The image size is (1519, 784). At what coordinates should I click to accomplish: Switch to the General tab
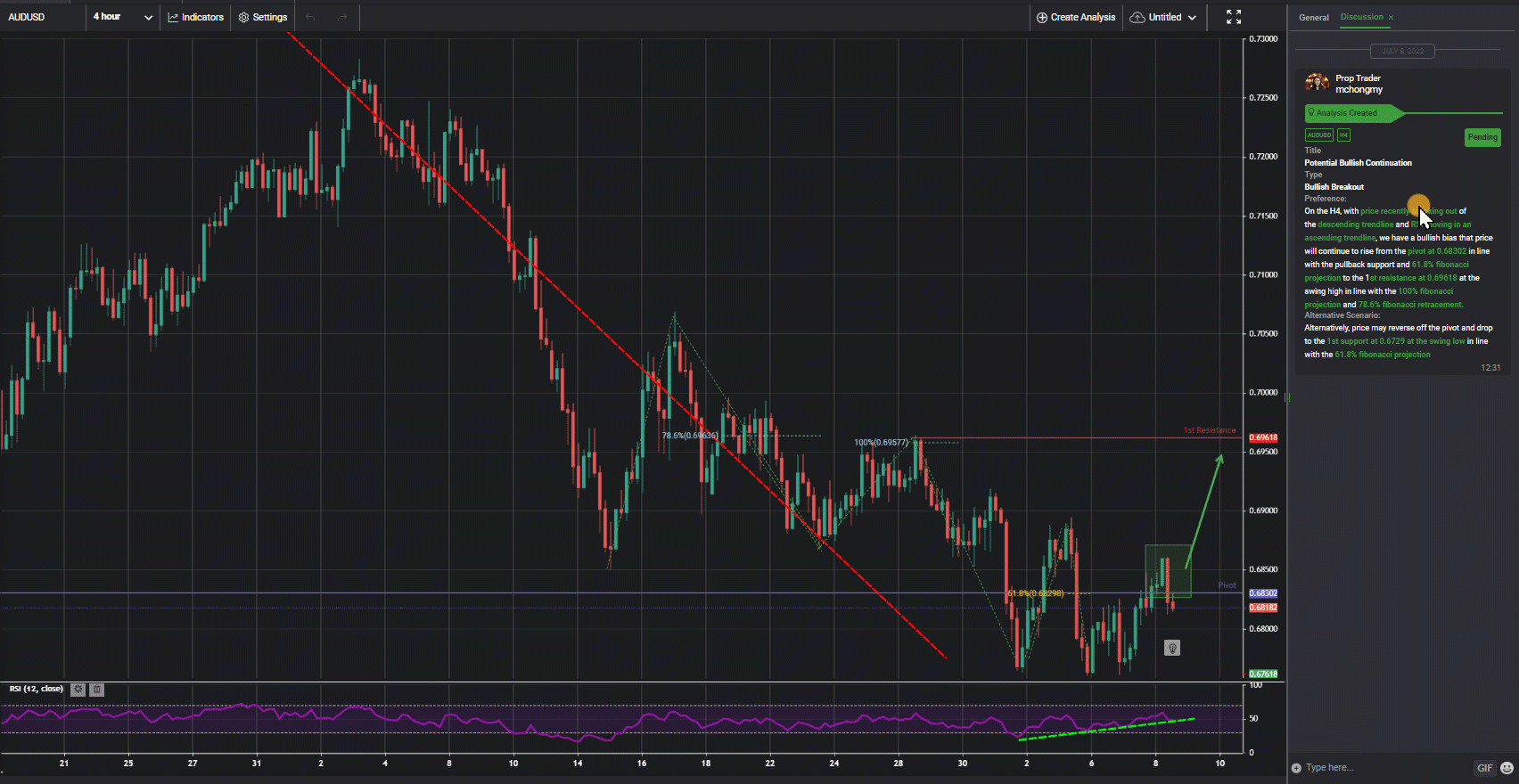[x=1313, y=17]
